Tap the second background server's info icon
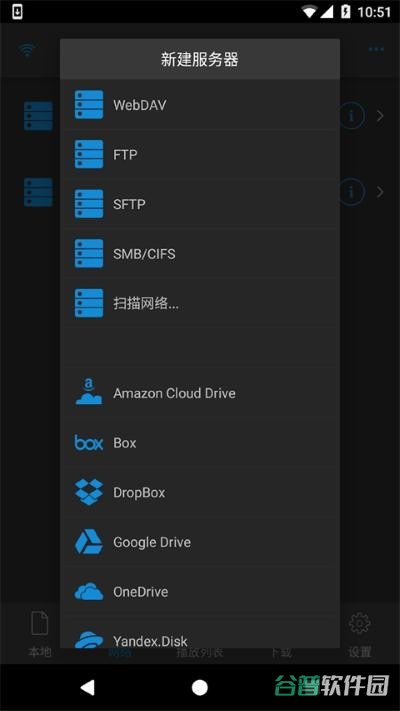Viewport: 400px width, 711px height. pyautogui.click(x=352, y=192)
